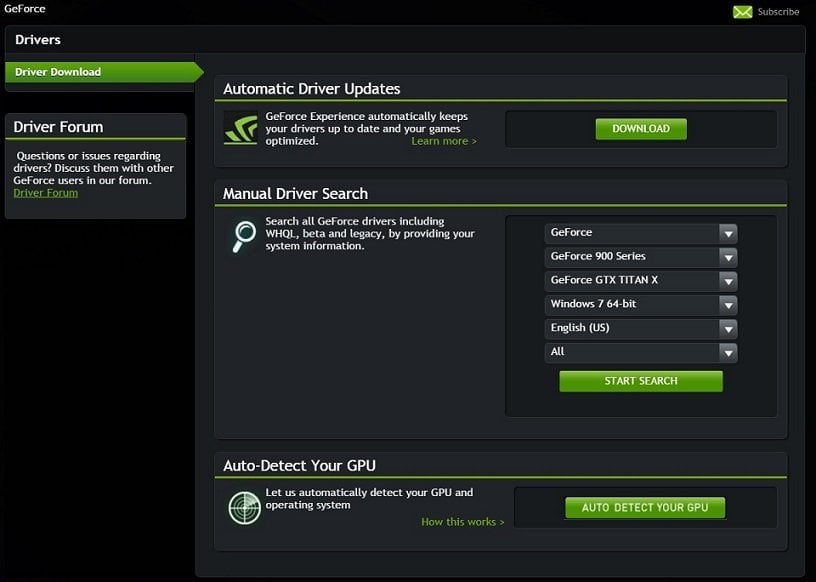Image resolution: width=816 pixels, height=582 pixels.
Task: Open the Driver Forum link
Action: [46, 193]
